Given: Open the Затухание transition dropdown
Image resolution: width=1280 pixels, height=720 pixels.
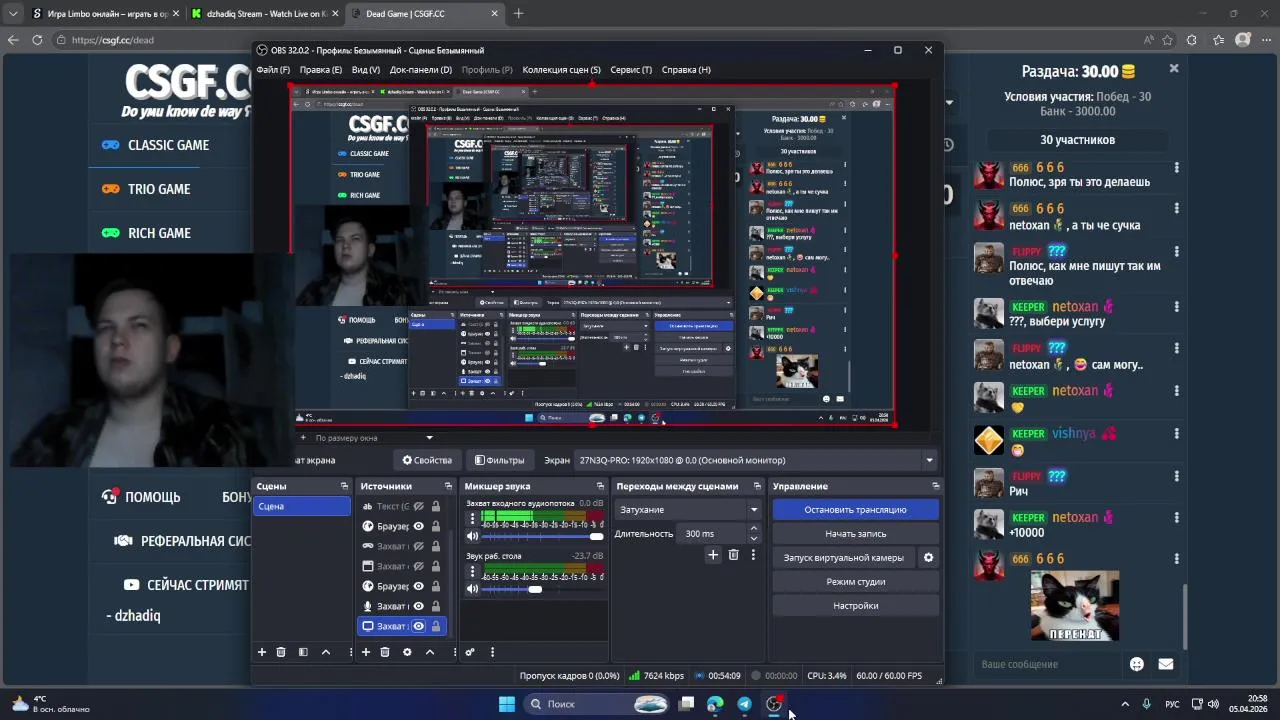Looking at the screenshot, I should point(689,510).
